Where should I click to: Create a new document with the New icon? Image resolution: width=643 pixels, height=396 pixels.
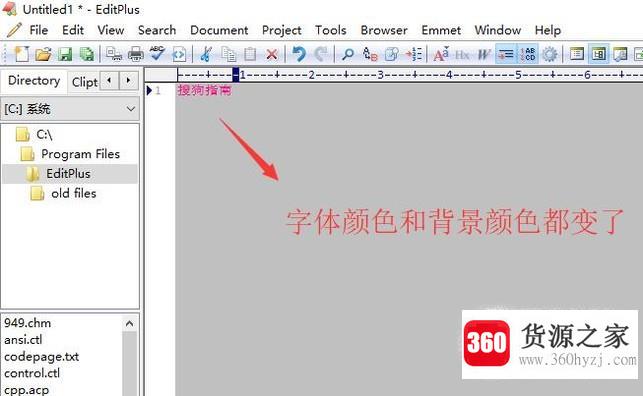21,54
